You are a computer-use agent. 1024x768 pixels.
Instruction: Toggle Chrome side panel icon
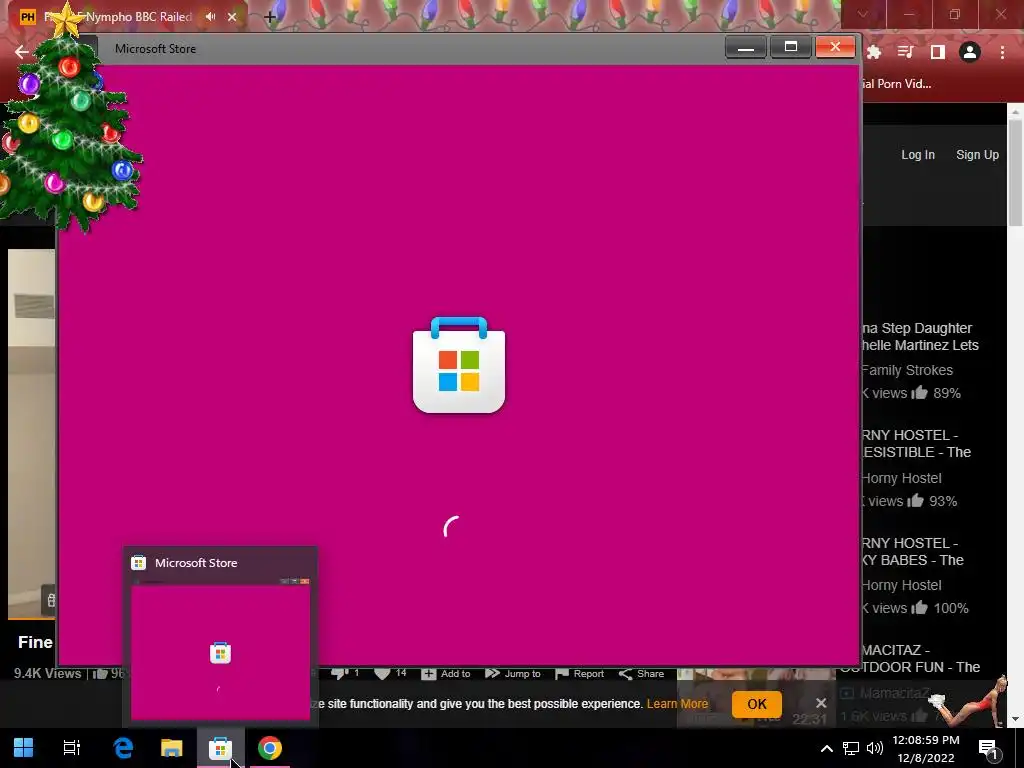click(937, 52)
